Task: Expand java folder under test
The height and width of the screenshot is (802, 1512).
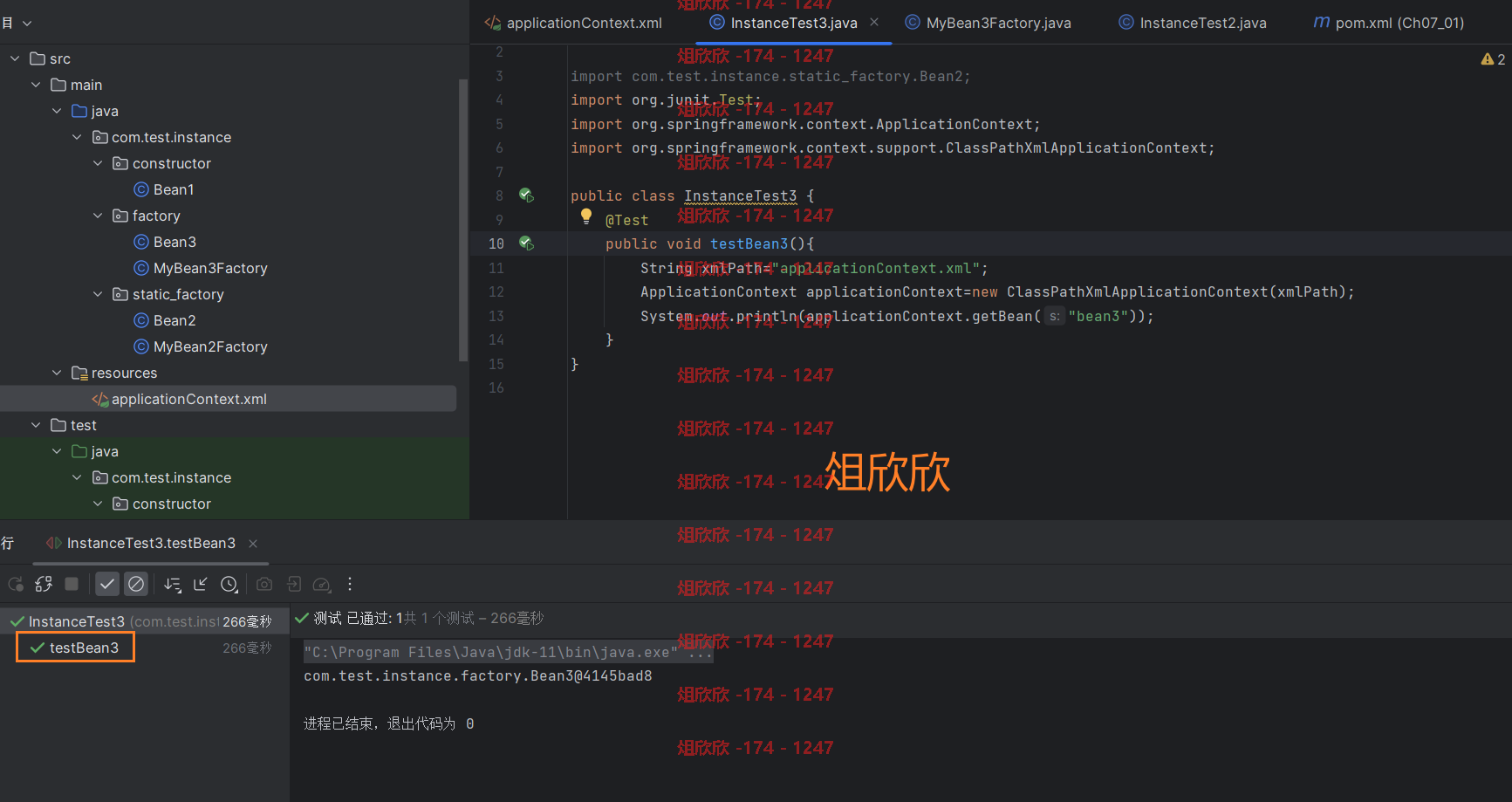Action: click(57, 451)
